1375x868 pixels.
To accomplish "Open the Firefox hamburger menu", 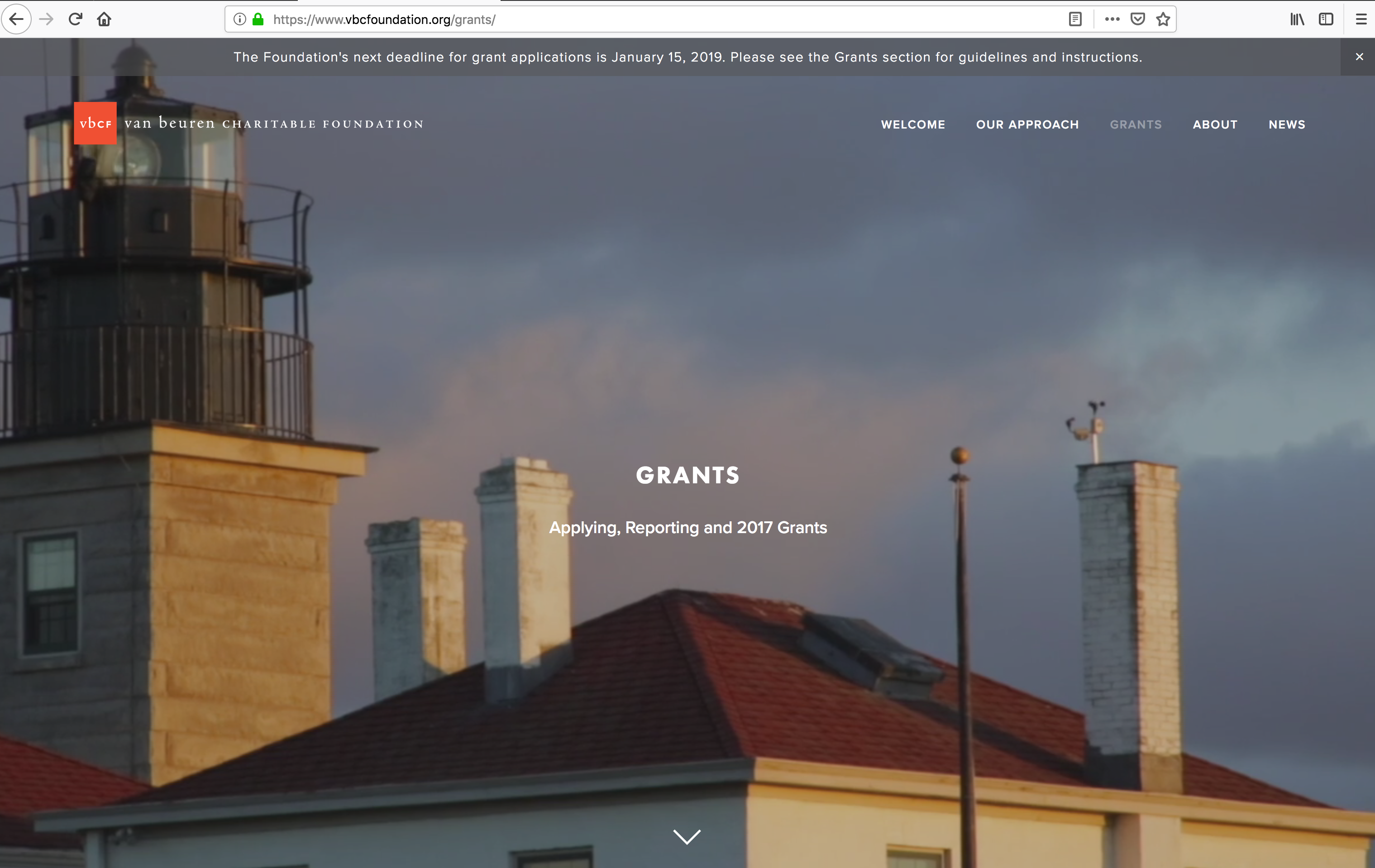I will click(1361, 19).
